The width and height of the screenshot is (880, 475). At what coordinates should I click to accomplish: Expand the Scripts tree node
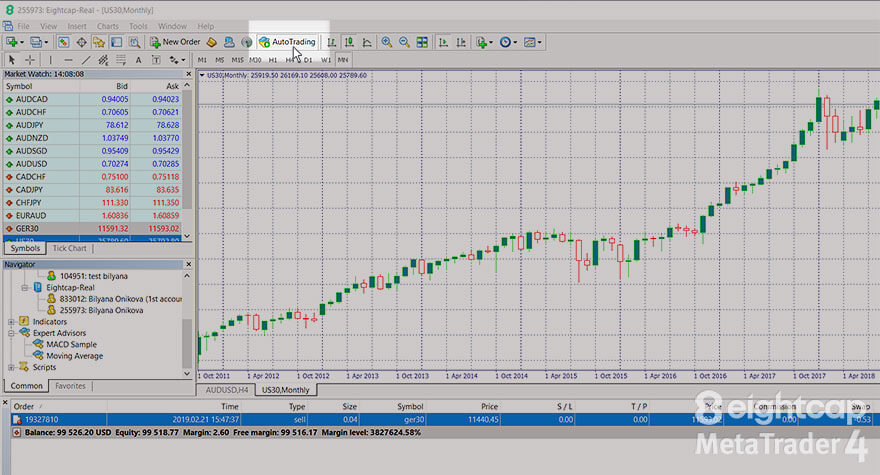(x=11, y=367)
